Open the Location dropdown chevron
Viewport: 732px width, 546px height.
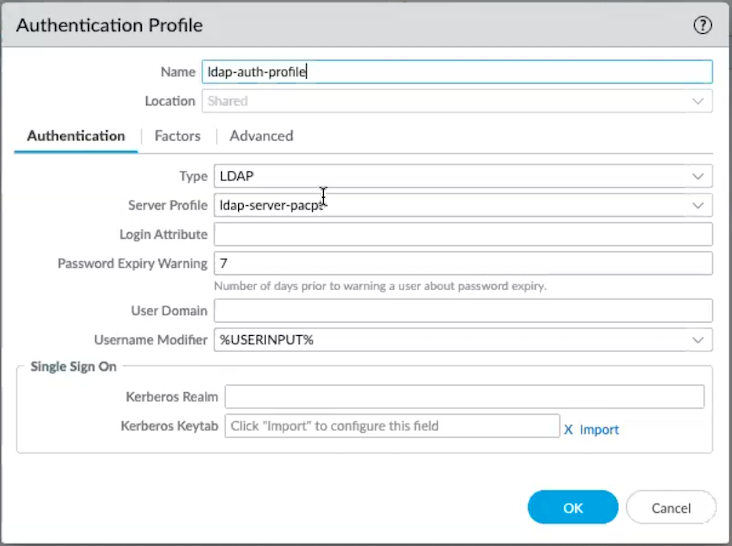pos(697,101)
